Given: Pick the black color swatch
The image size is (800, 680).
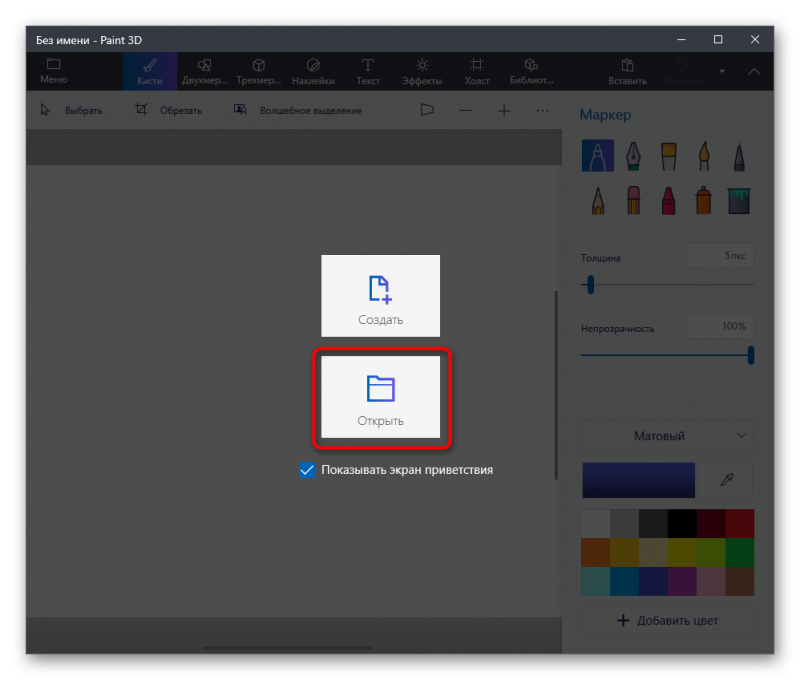Looking at the screenshot, I should coord(682,523).
